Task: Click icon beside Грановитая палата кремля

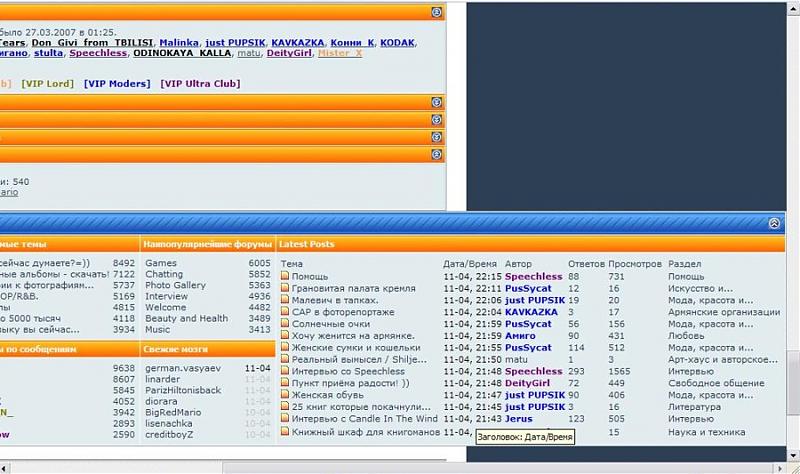Action: tap(285, 288)
